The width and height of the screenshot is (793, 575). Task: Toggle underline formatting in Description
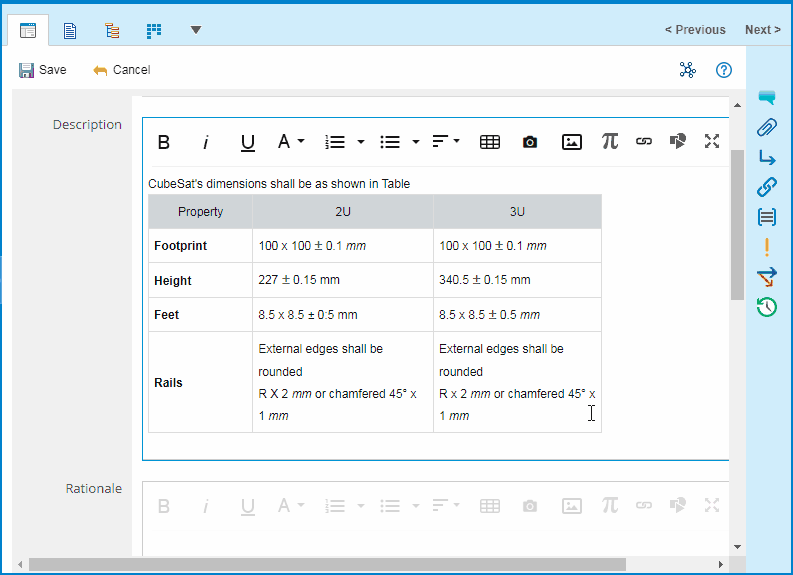coord(247,142)
